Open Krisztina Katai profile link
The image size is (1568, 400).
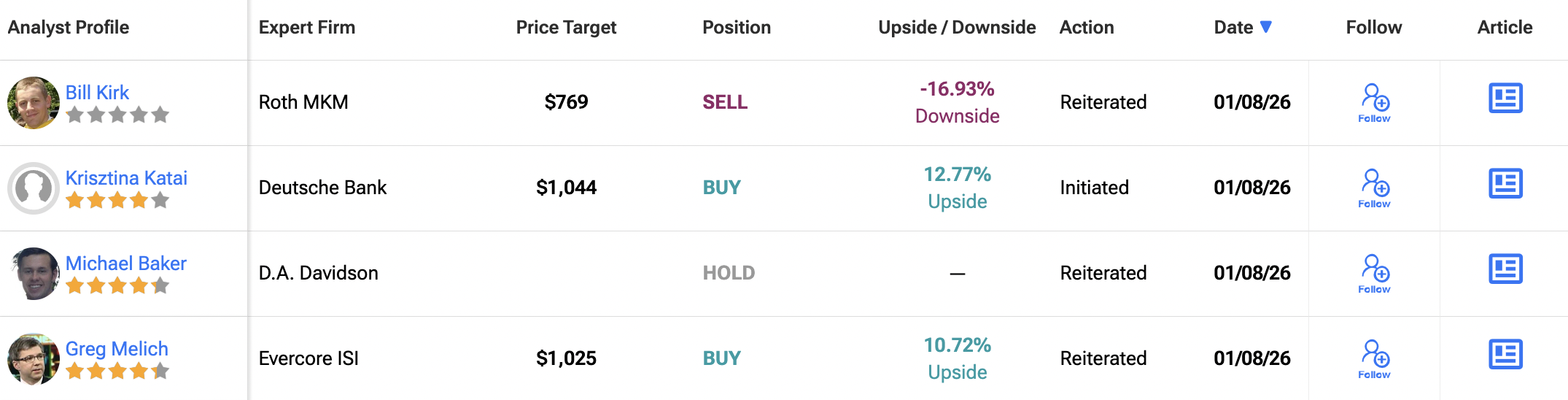(126, 178)
